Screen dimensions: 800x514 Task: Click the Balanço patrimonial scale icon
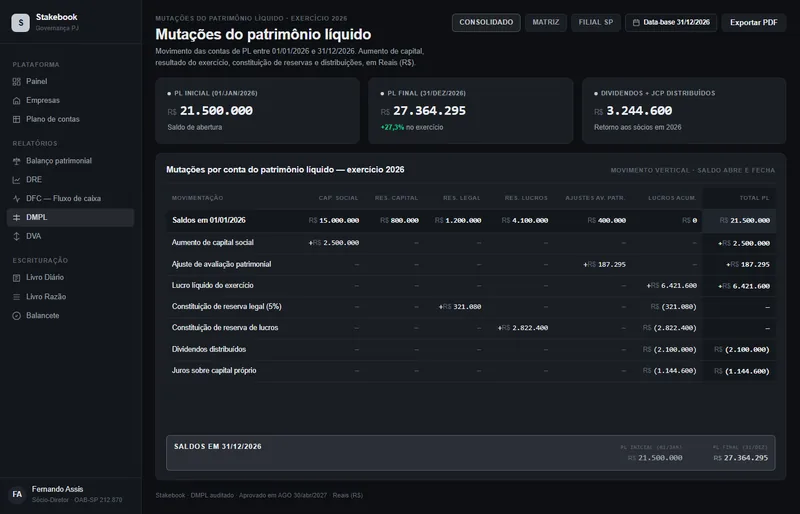click(x=16, y=161)
